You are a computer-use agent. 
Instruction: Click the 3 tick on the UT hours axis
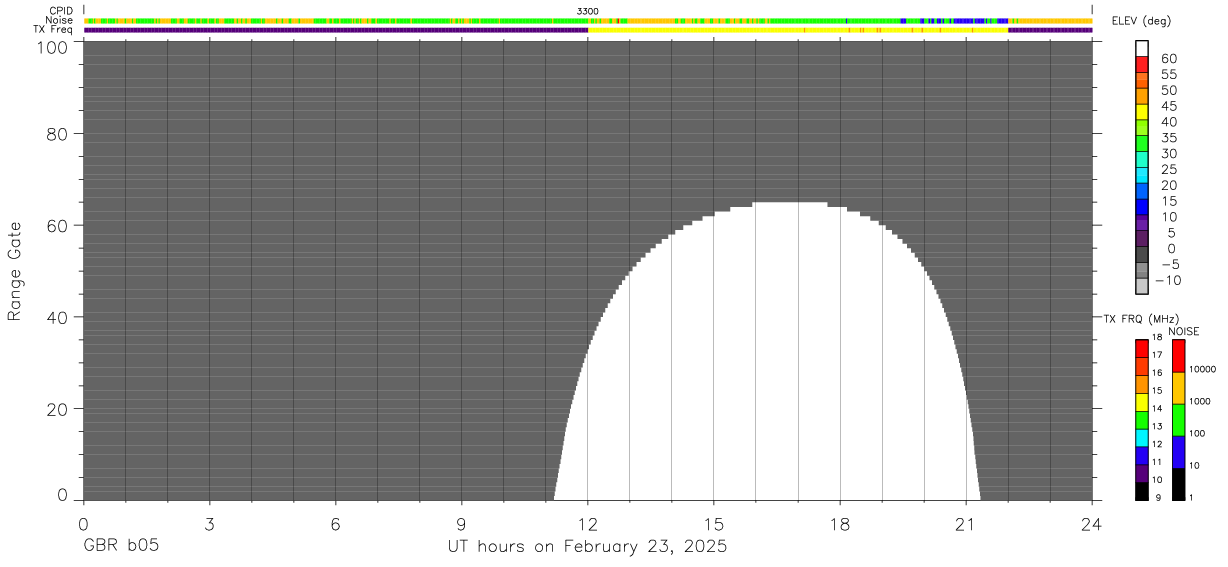tap(209, 523)
